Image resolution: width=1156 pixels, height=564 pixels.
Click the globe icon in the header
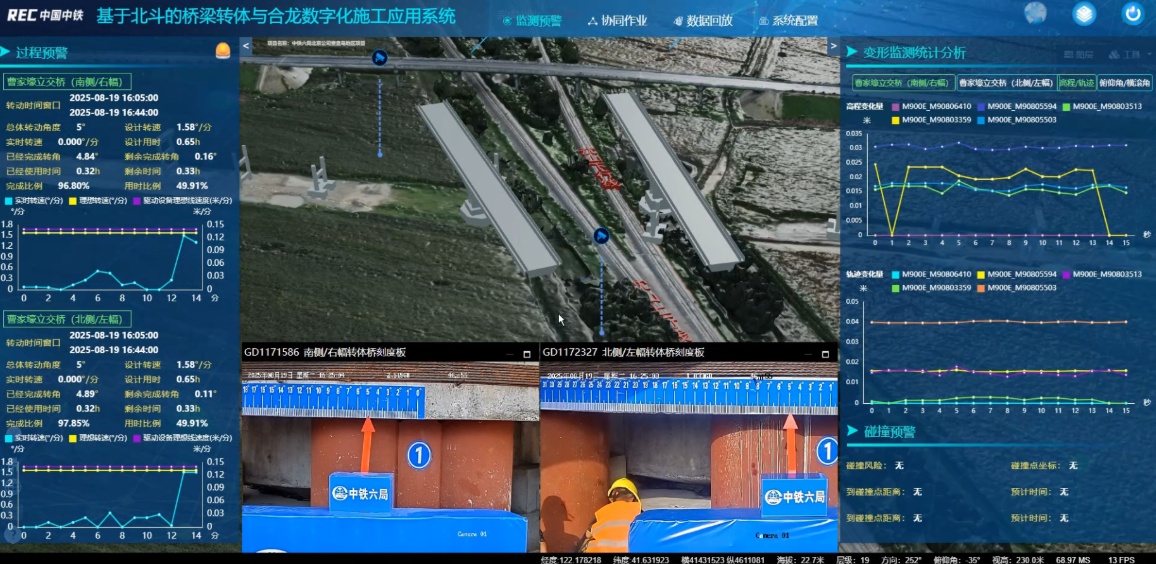pyautogui.click(x=1035, y=13)
